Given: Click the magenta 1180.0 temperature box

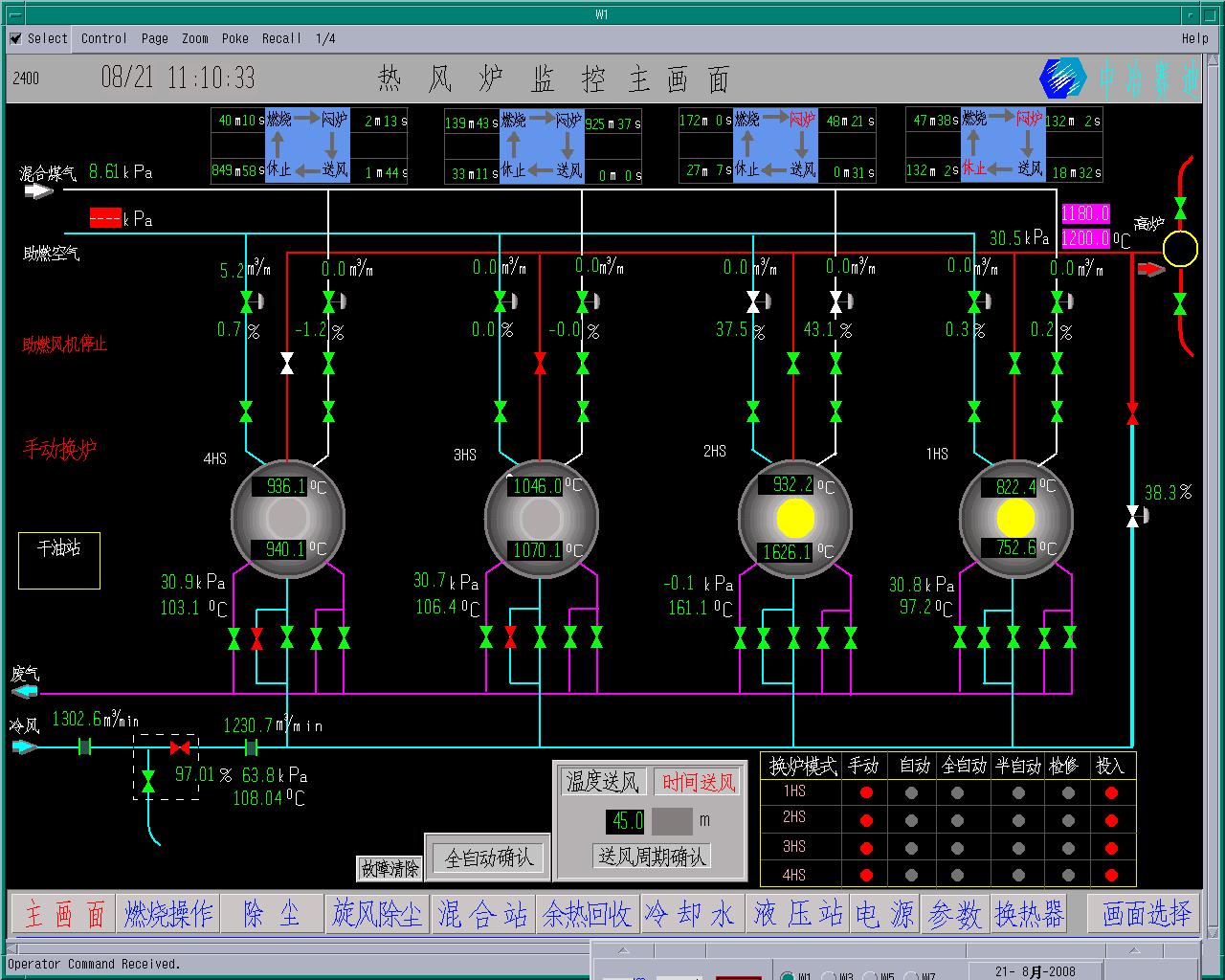Looking at the screenshot, I should [1086, 212].
